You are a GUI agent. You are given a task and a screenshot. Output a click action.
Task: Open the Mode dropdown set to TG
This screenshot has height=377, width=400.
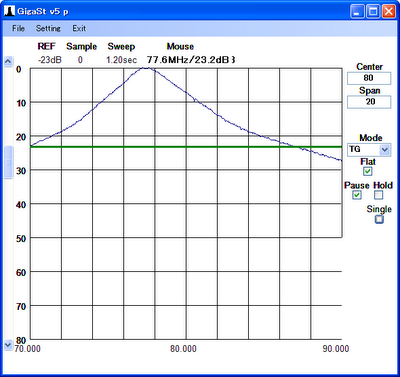[369, 150]
